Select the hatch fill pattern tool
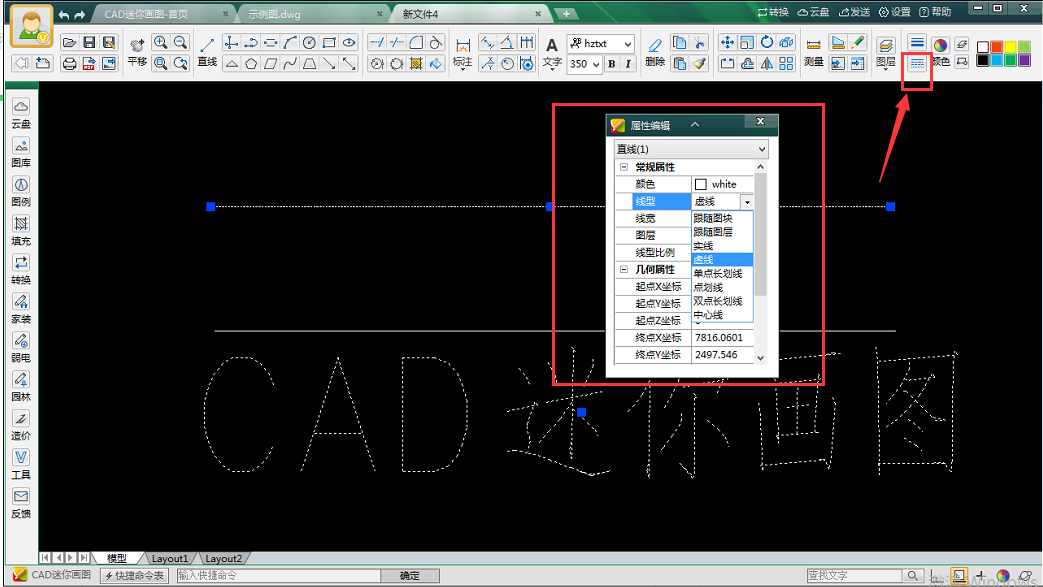The image size is (1043, 587). click(416, 63)
